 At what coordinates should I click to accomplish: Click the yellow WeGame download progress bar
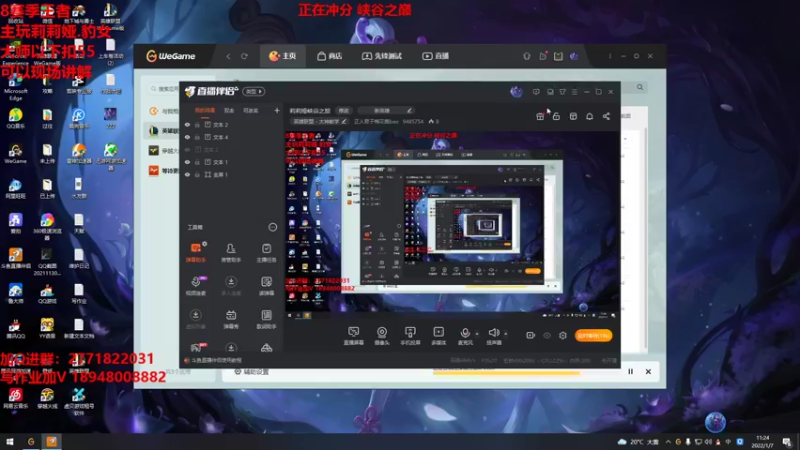[x=506, y=373]
